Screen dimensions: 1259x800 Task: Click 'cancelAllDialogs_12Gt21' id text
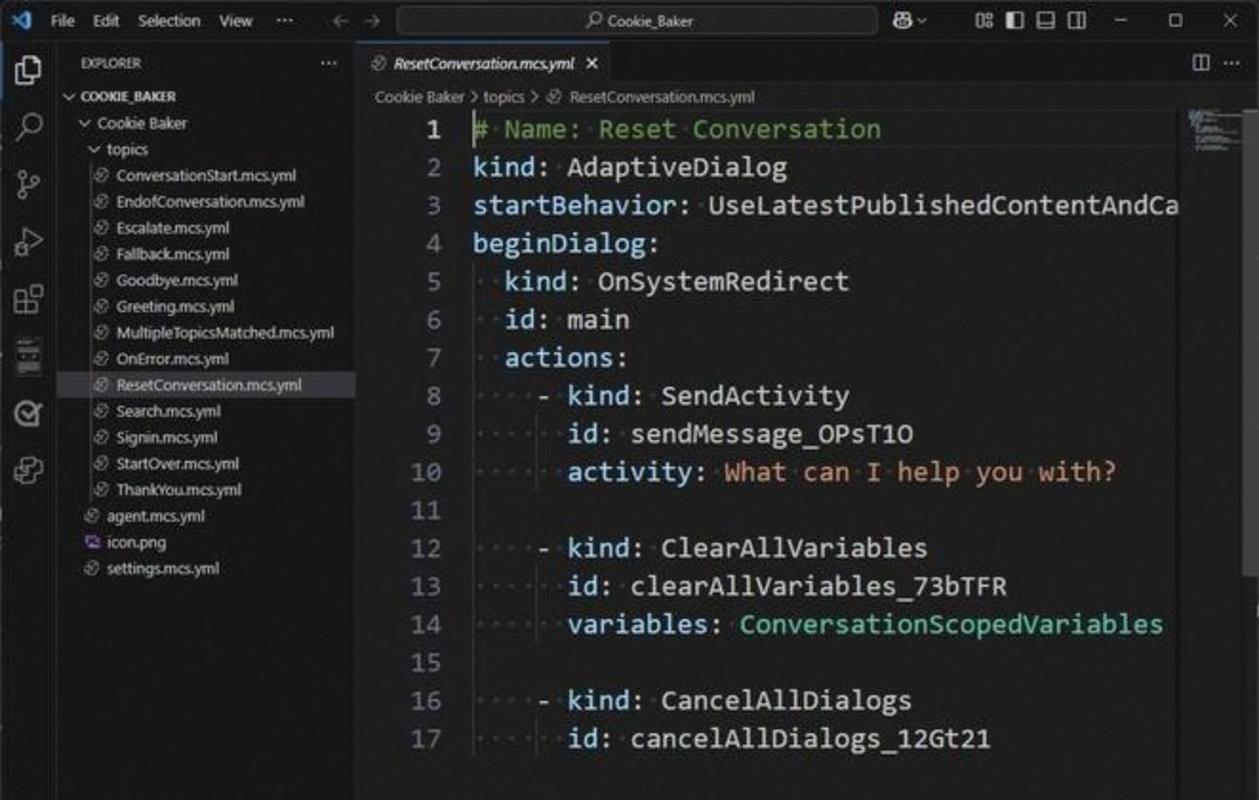(x=810, y=739)
